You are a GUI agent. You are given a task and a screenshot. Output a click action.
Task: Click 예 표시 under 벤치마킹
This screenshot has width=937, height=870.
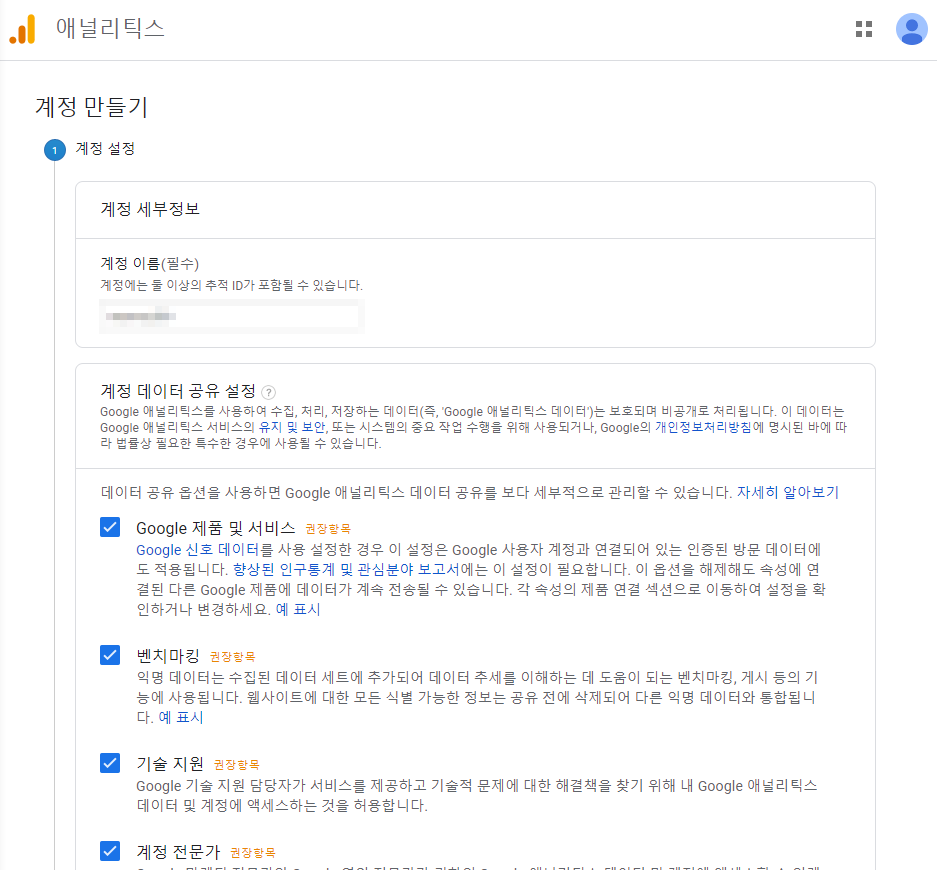[x=180, y=718]
